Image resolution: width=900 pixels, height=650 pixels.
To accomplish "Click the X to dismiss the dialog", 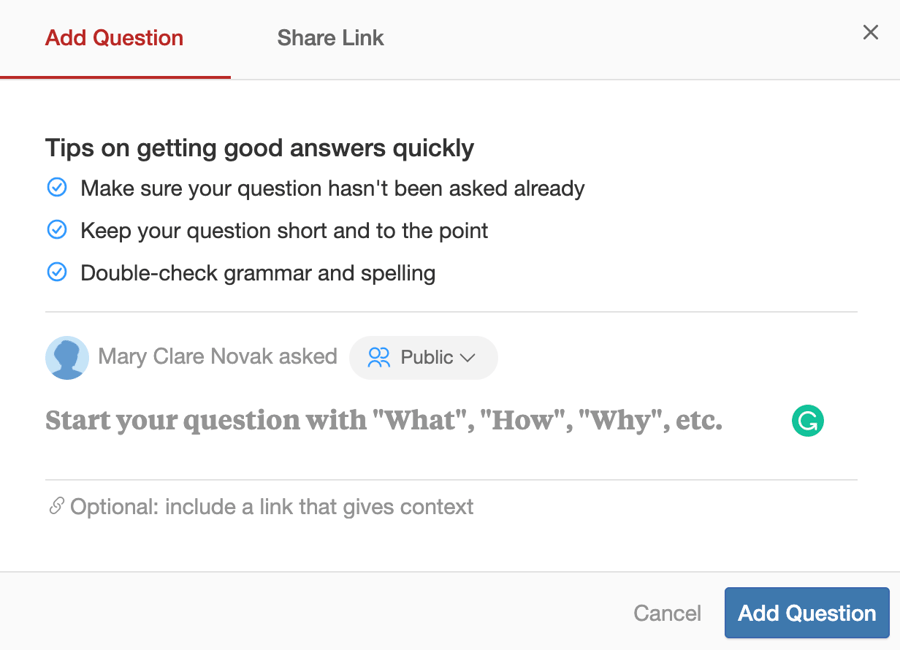I will click(x=870, y=31).
